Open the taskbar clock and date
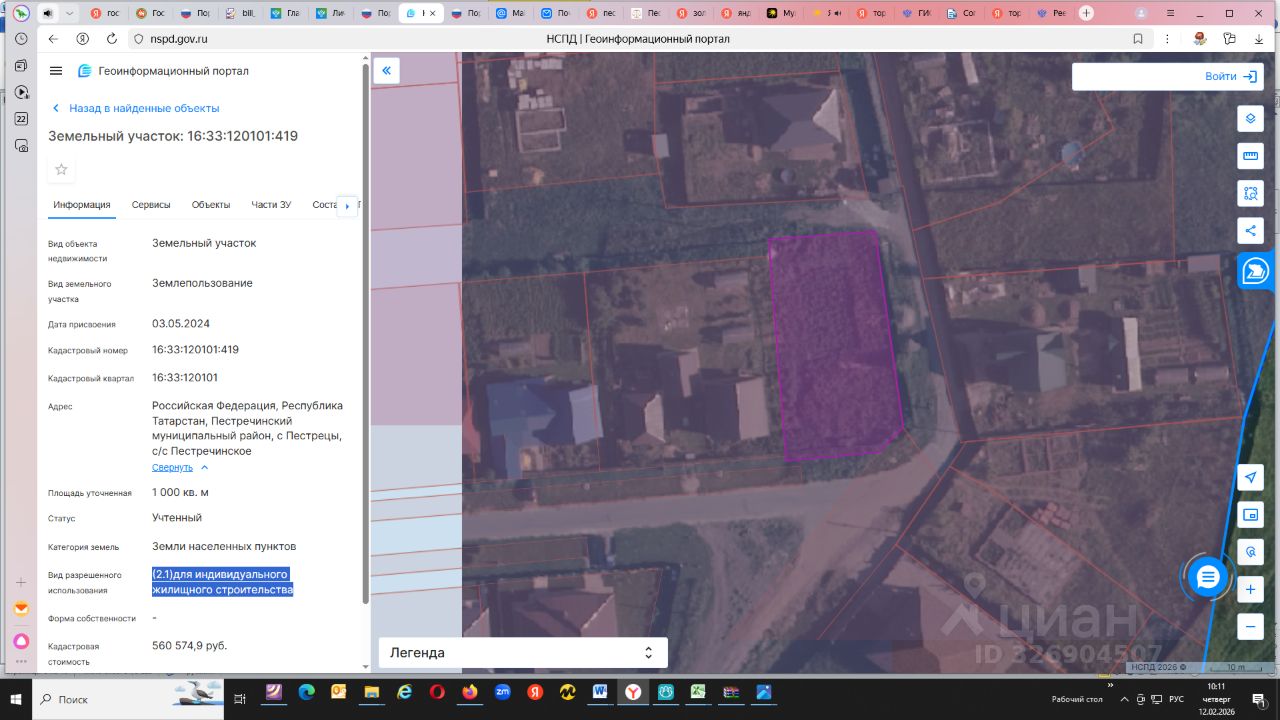 pos(1216,699)
